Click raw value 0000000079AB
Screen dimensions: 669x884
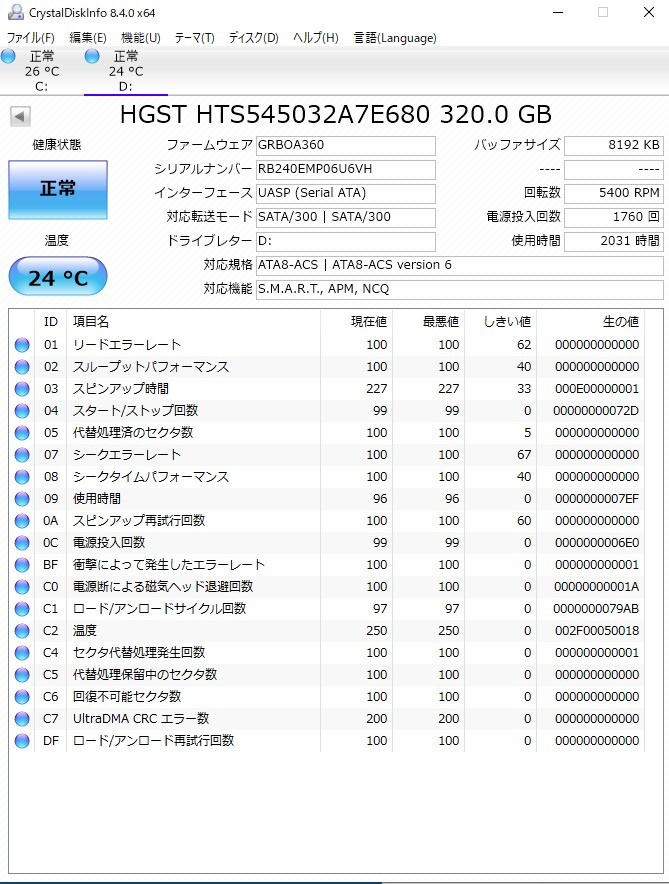tap(596, 609)
